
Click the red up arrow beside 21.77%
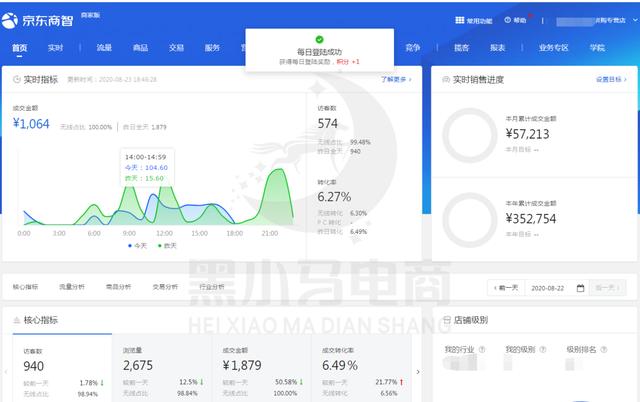pyautogui.click(x=401, y=382)
